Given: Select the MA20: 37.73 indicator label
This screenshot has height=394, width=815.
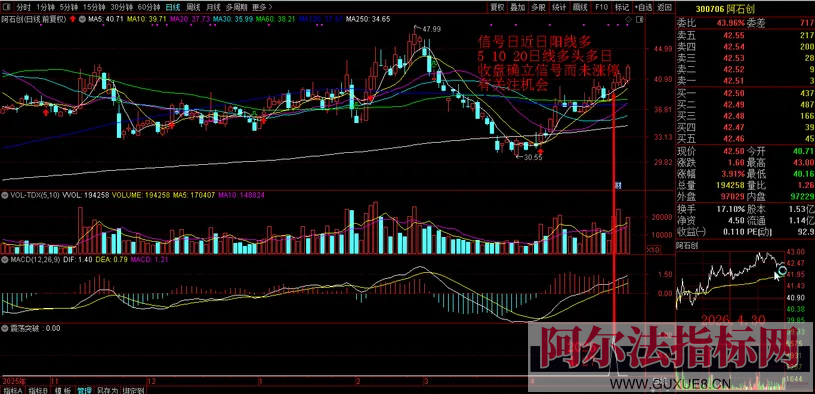Looking at the screenshot, I should coord(189,19).
